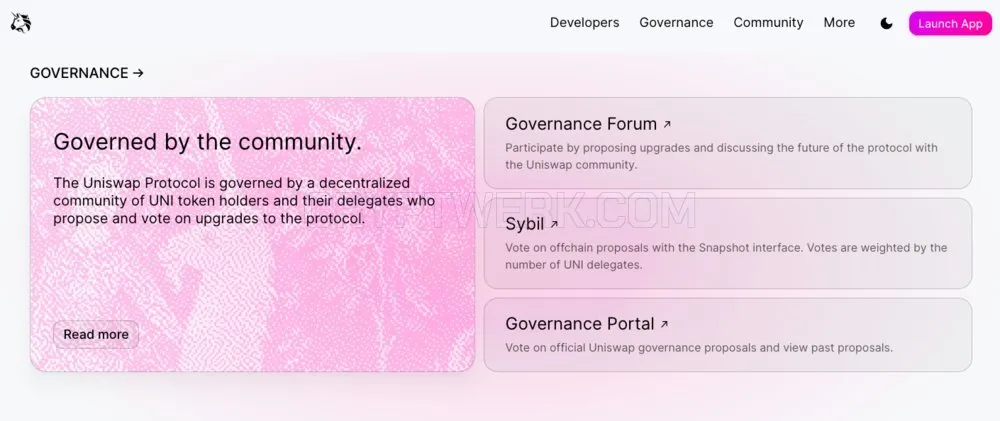Click the Governance Forum description text
This screenshot has width=1000, height=421.
(721, 156)
